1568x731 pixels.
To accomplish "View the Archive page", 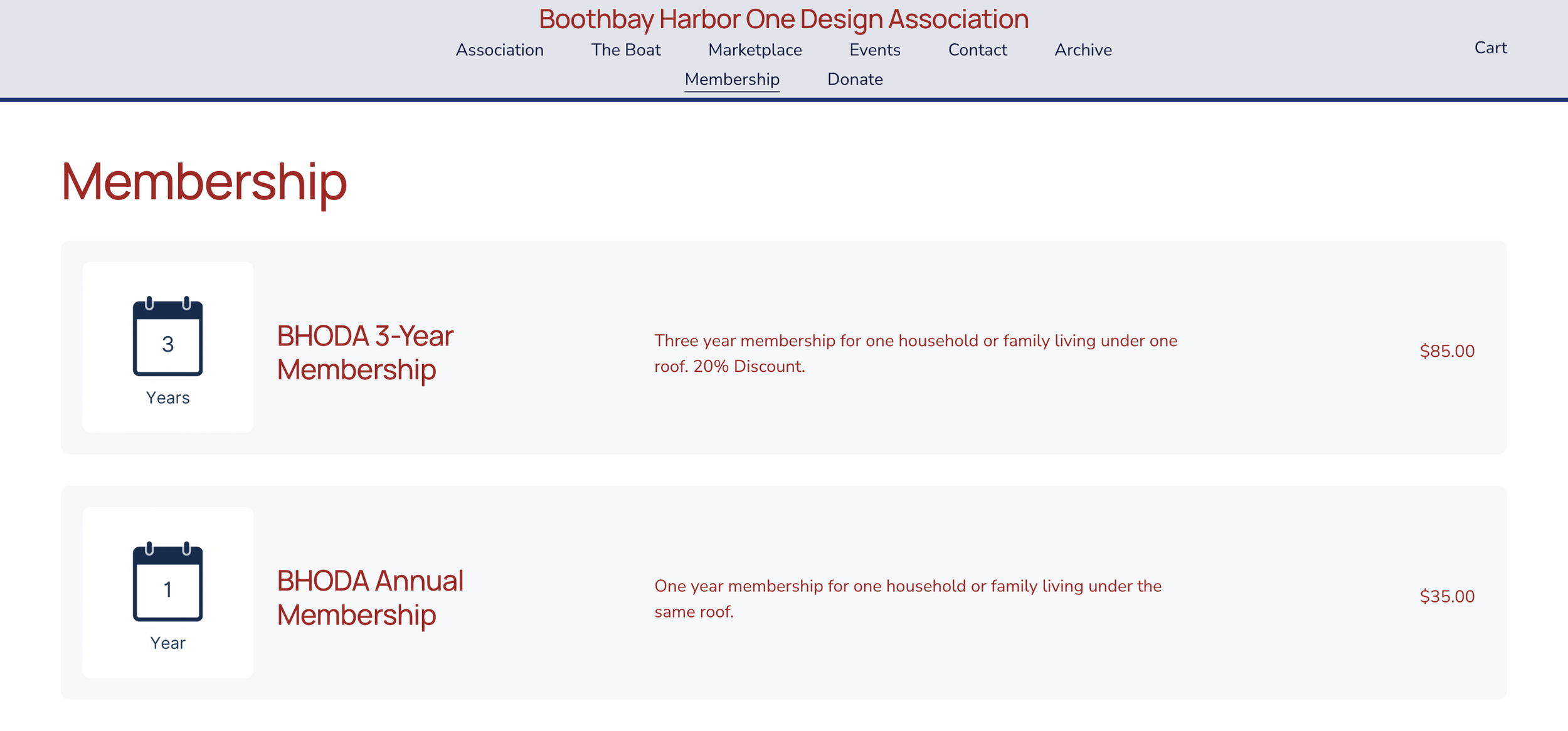I will point(1083,50).
